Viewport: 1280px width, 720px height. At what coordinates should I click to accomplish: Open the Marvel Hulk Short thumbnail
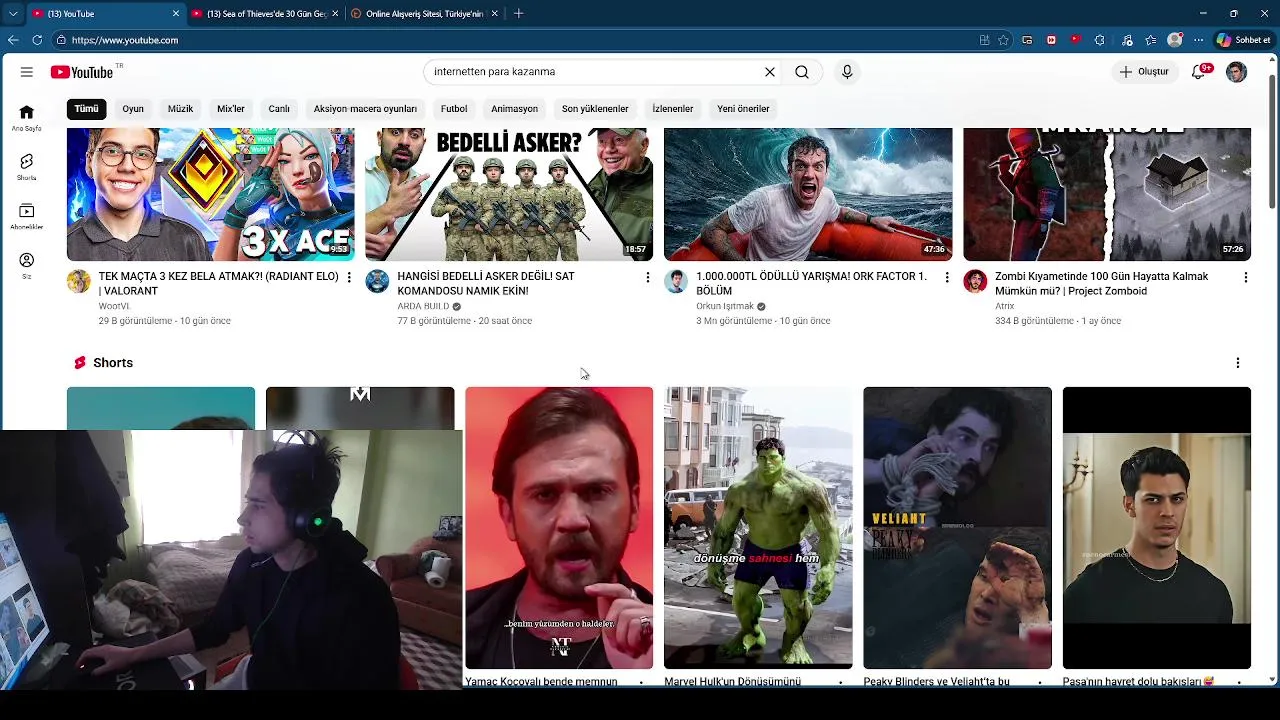point(758,528)
